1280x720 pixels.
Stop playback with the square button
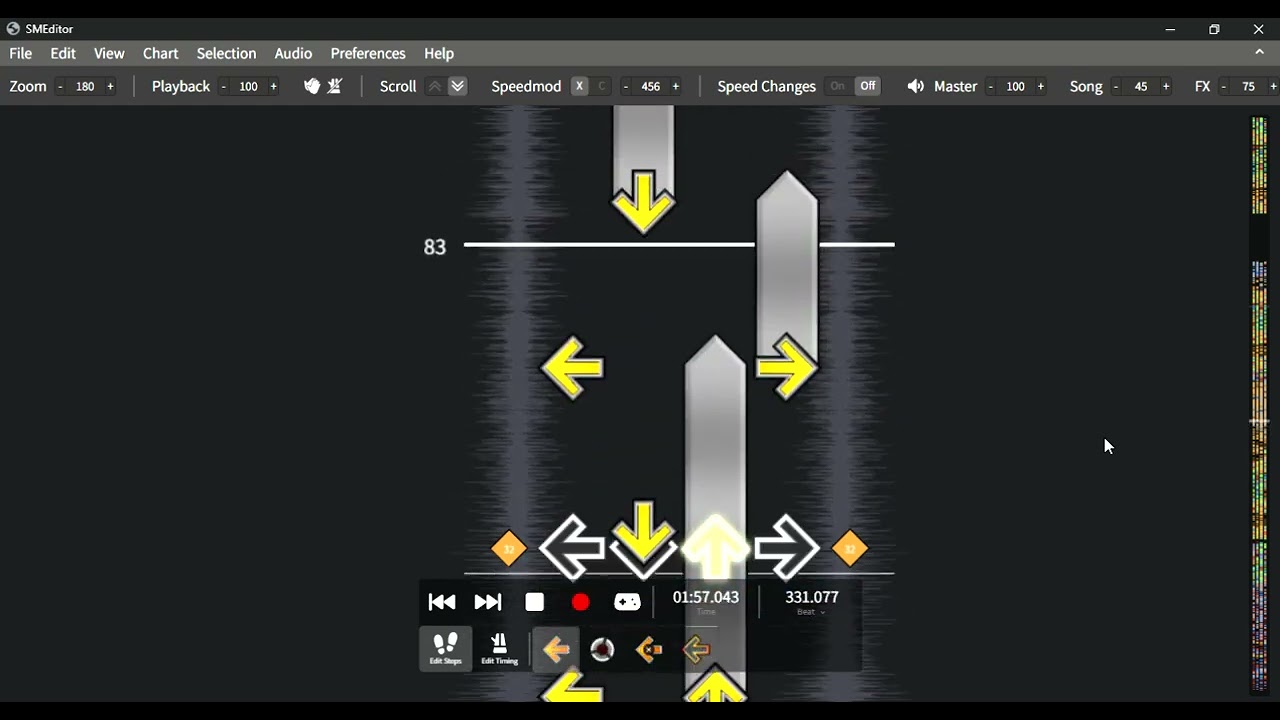pyautogui.click(x=534, y=602)
